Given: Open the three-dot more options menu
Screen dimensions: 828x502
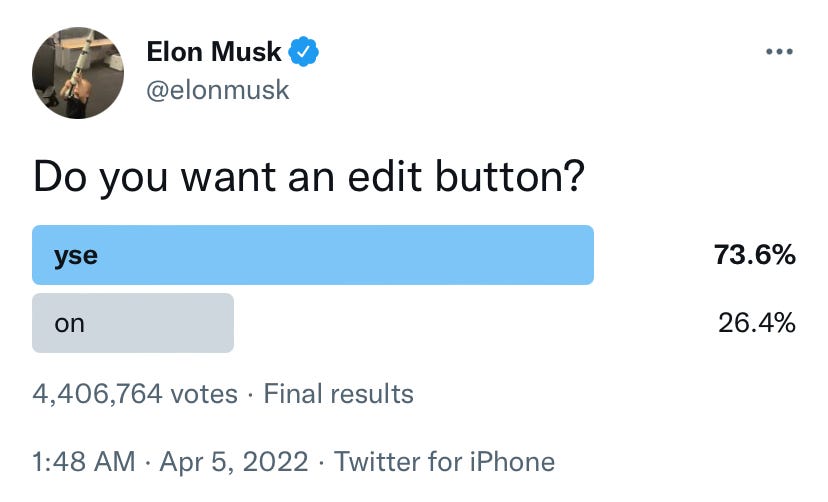Looking at the screenshot, I should (779, 52).
